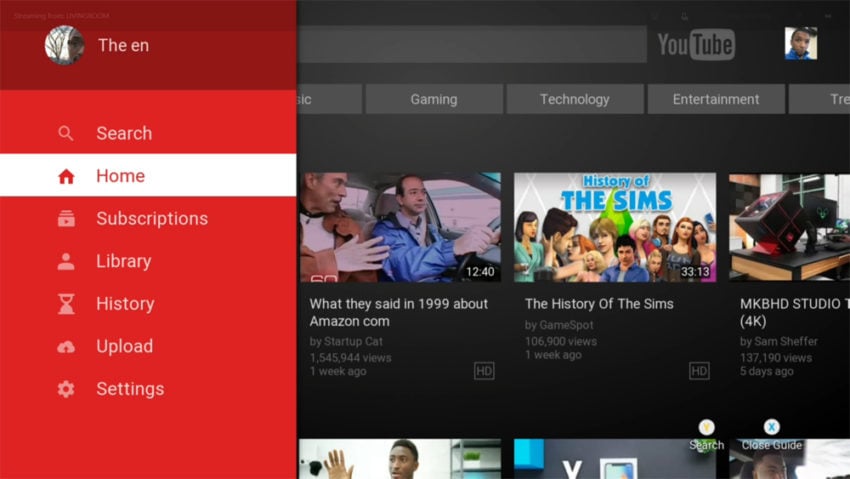Click the Search label near Y button
The height and width of the screenshot is (479, 850).
pos(706,445)
